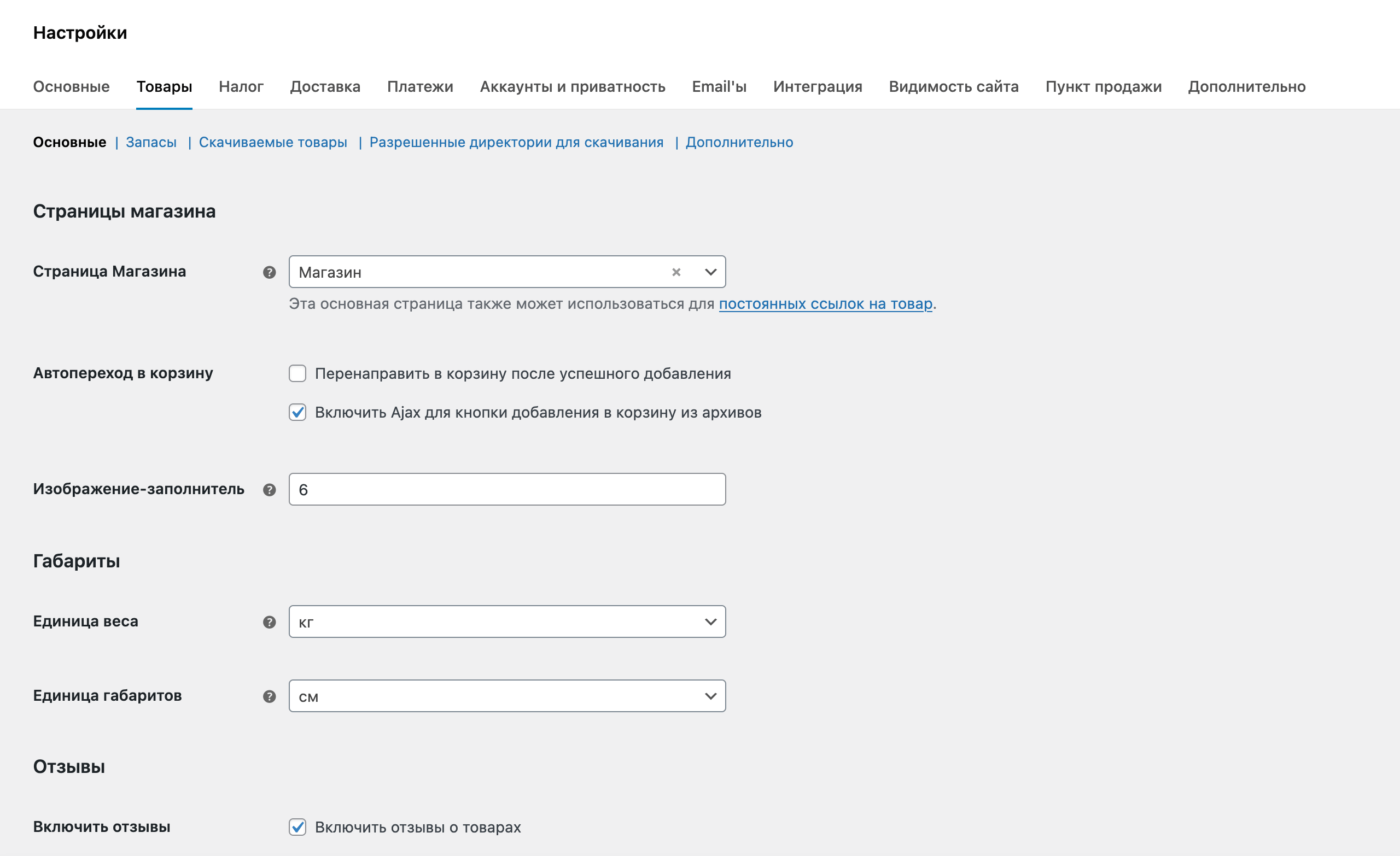Disable Ajax for add-to-cart buttons on archives
This screenshot has height=856, width=1400.
(297, 413)
